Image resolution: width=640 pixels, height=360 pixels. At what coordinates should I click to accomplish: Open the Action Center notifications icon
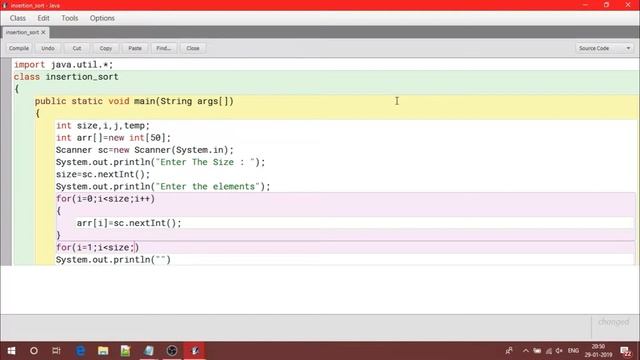tap(625, 351)
